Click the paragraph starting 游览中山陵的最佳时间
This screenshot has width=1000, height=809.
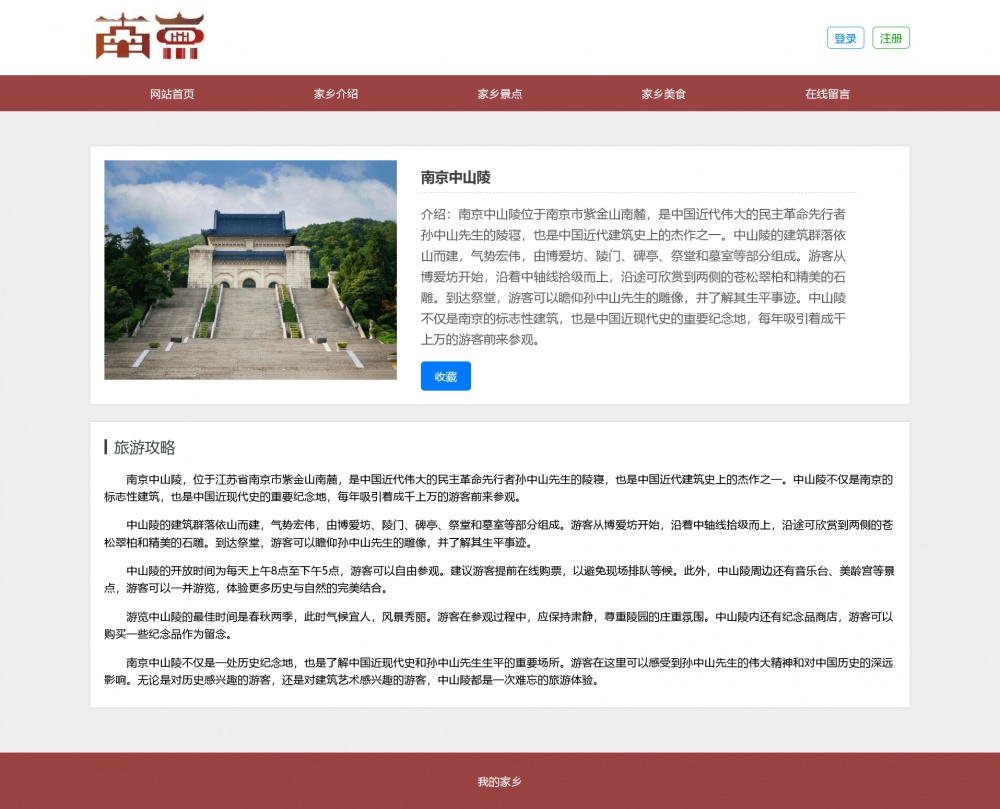click(x=500, y=625)
